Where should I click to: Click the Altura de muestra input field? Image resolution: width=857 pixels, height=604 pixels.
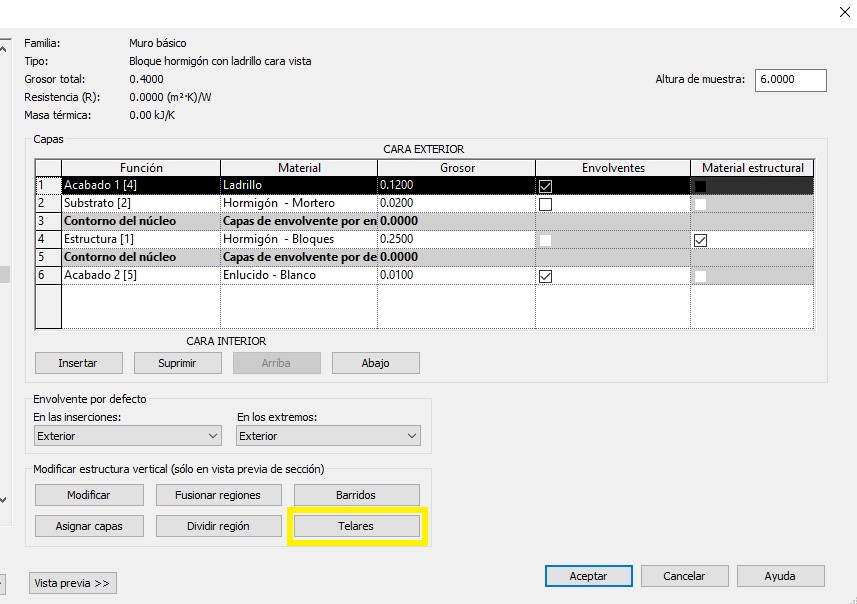tap(790, 80)
